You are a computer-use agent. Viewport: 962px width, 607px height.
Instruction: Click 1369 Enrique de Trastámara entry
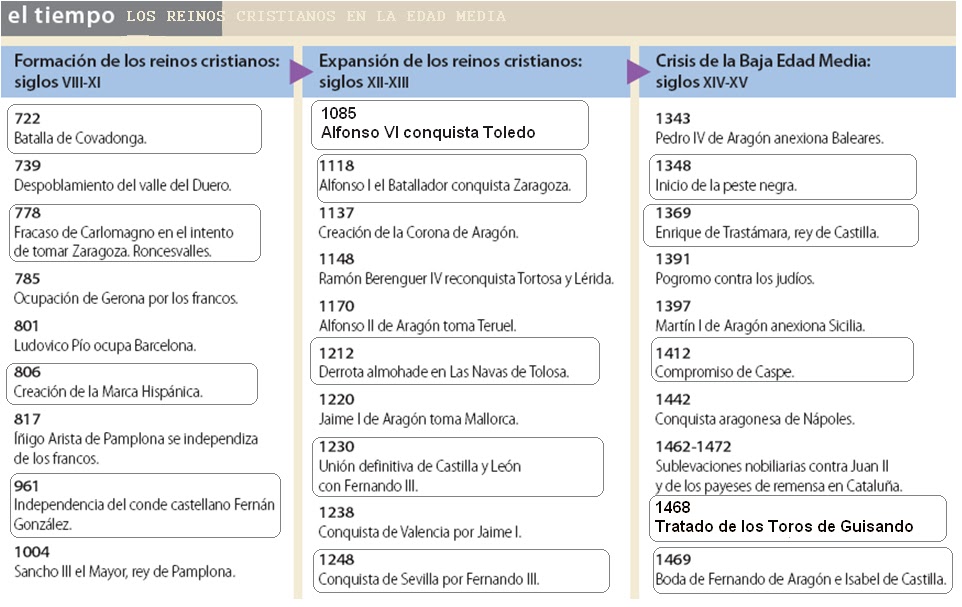pos(780,225)
